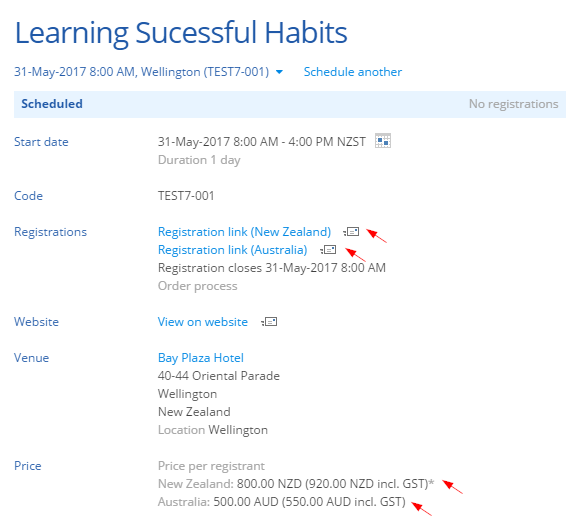
Task: Click the calendar icon beside start date
Action: (x=383, y=141)
